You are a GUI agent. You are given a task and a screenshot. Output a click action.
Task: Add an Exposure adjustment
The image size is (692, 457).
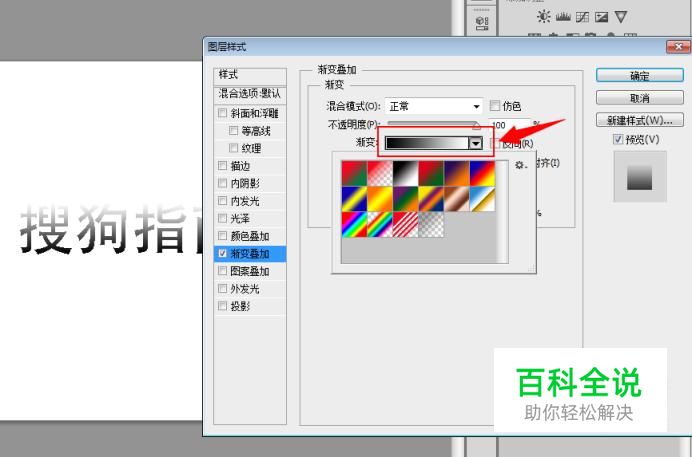click(x=602, y=17)
